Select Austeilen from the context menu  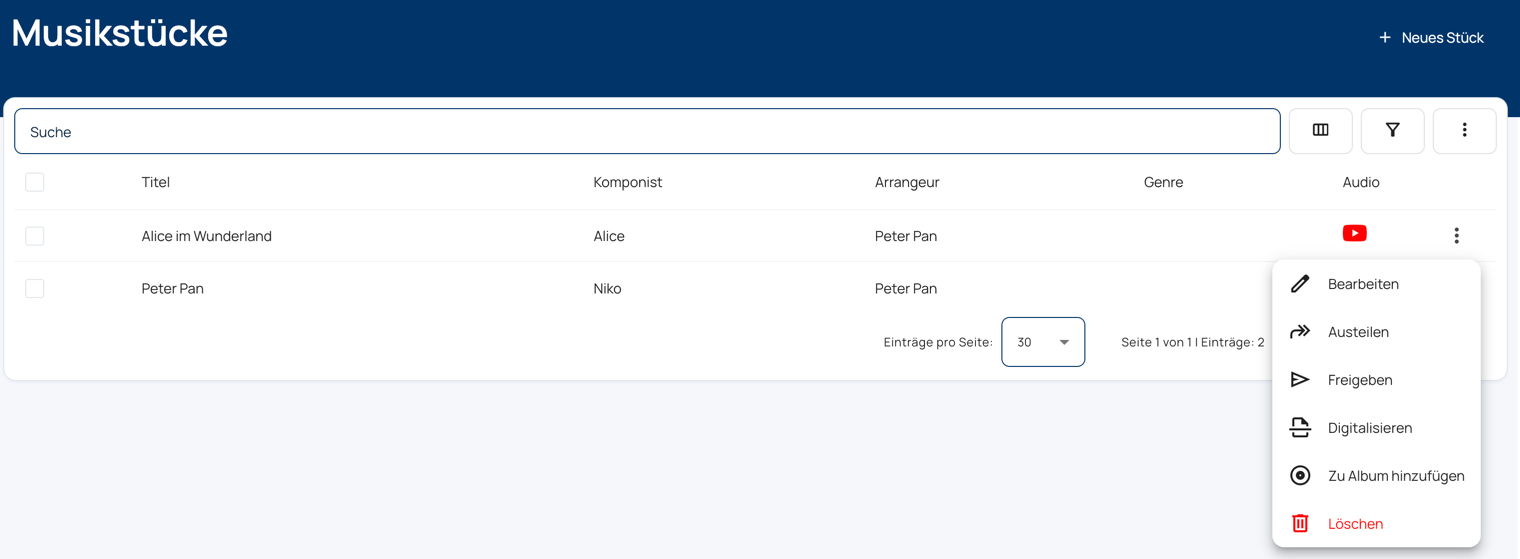(x=1358, y=332)
